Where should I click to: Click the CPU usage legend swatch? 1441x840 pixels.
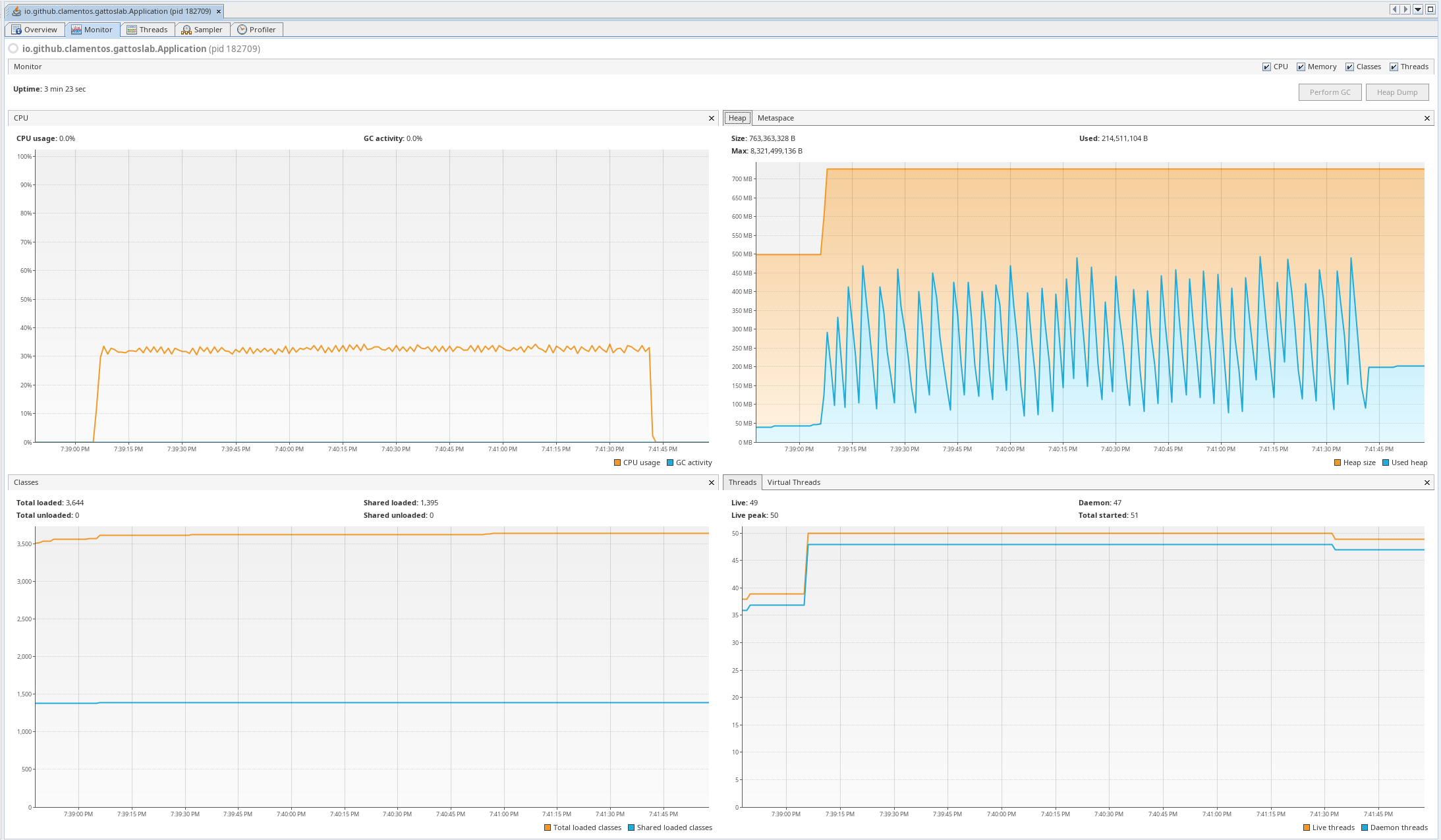tap(617, 462)
